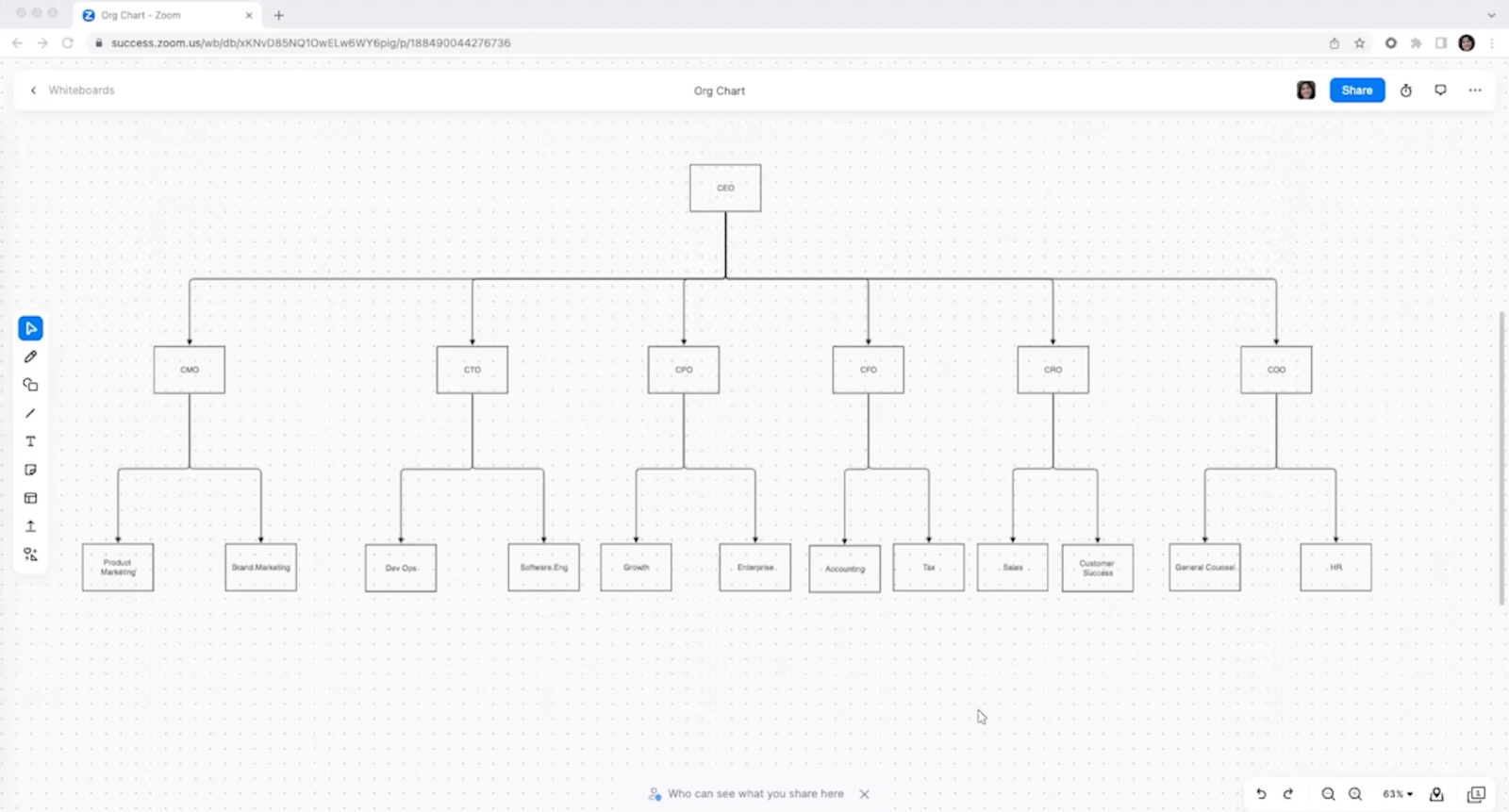Choose the Line connector tool
This screenshot has height=812, width=1509.
(x=30, y=413)
